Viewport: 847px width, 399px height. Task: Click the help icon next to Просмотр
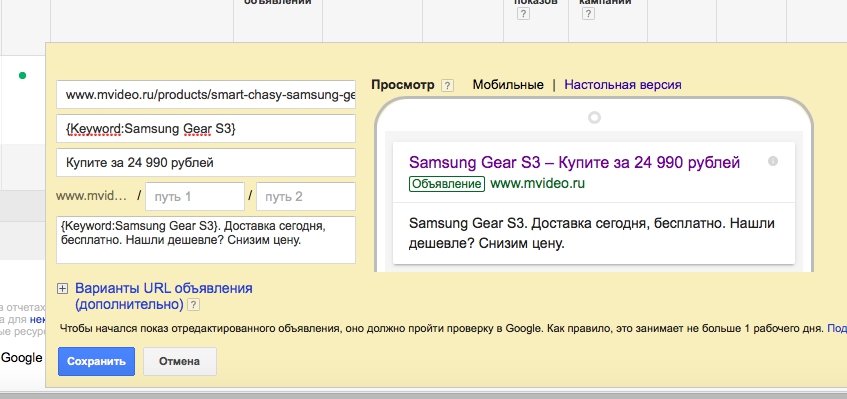tap(447, 85)
